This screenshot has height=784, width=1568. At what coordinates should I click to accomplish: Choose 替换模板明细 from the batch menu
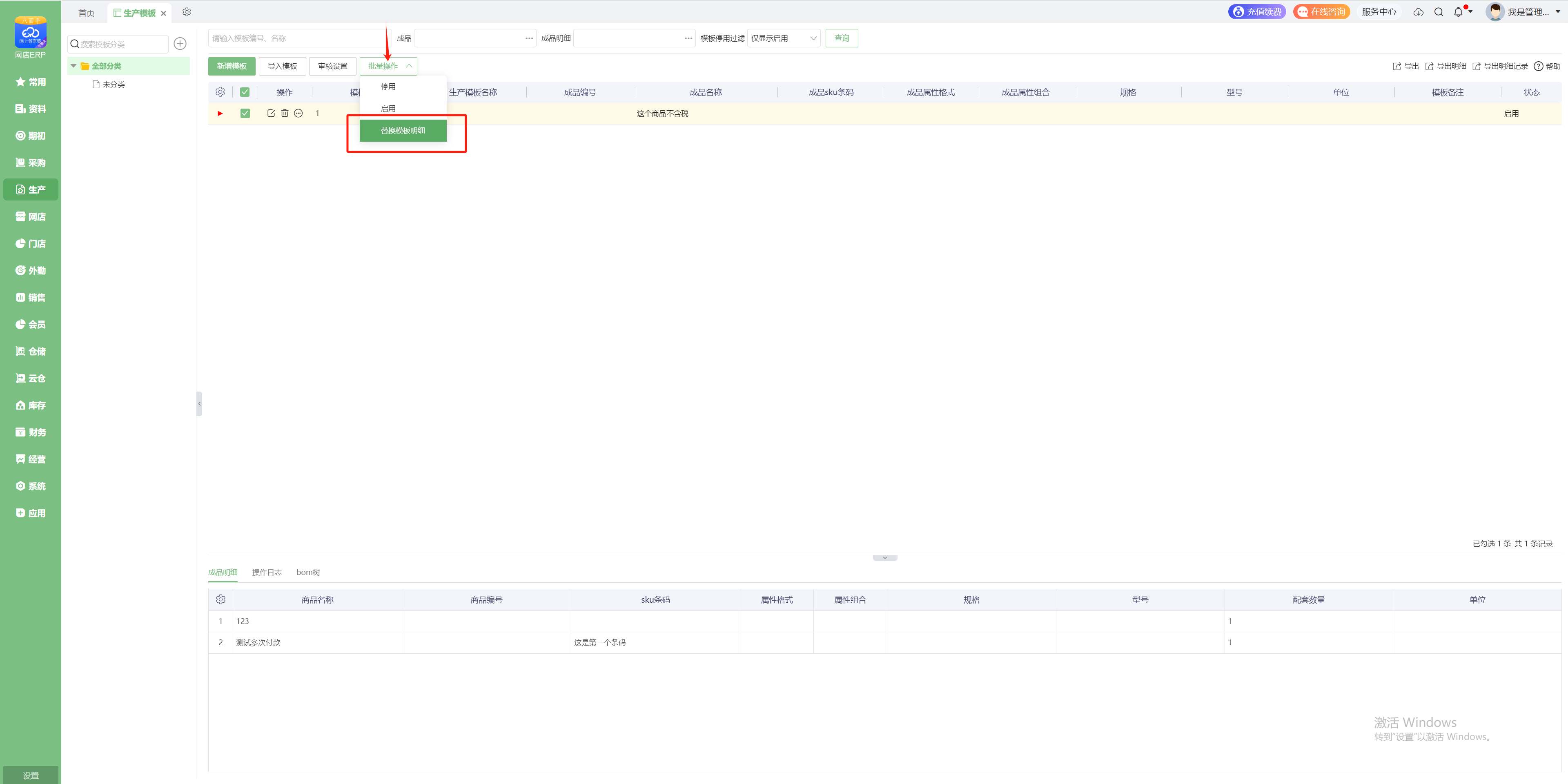[x=403, y=130]
